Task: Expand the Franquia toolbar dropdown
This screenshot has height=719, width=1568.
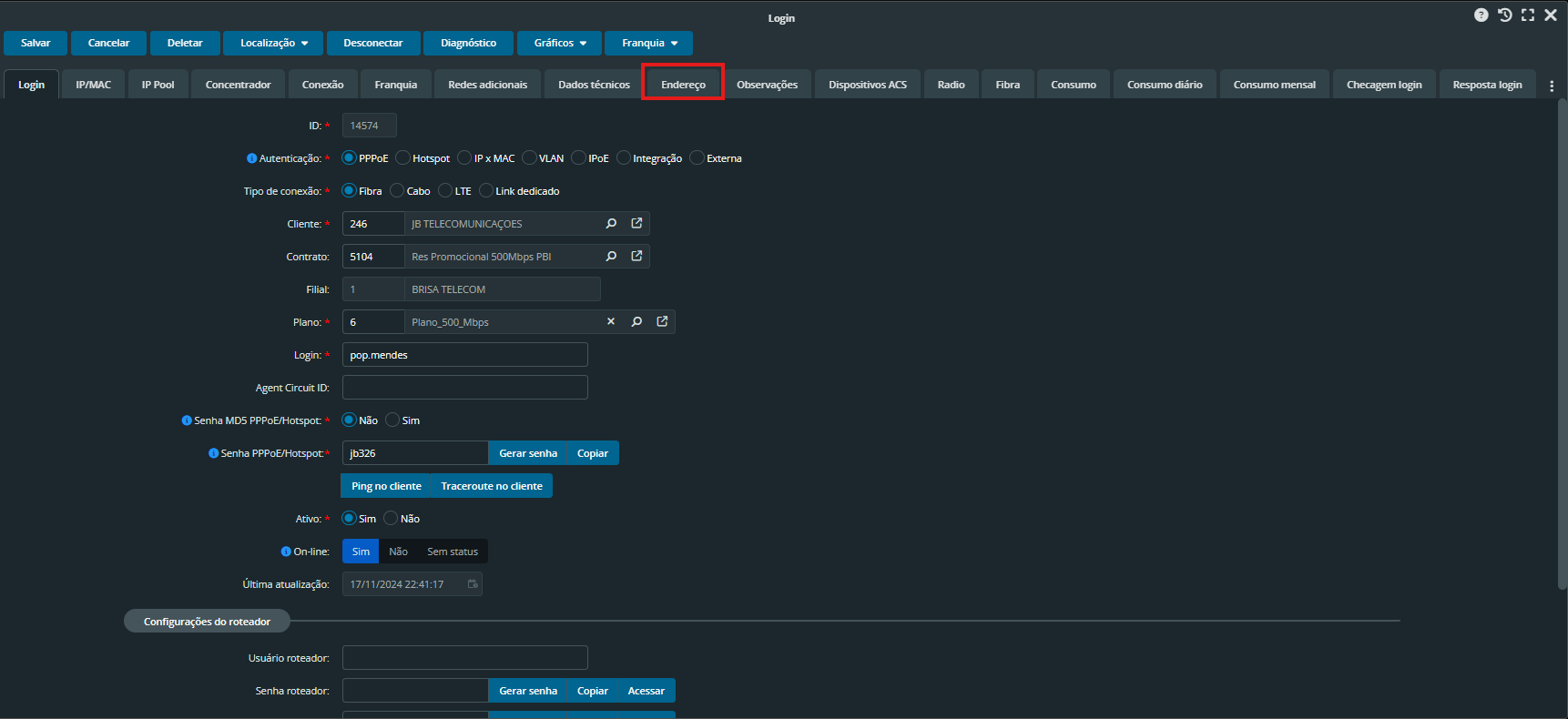Action: (648, 44)
